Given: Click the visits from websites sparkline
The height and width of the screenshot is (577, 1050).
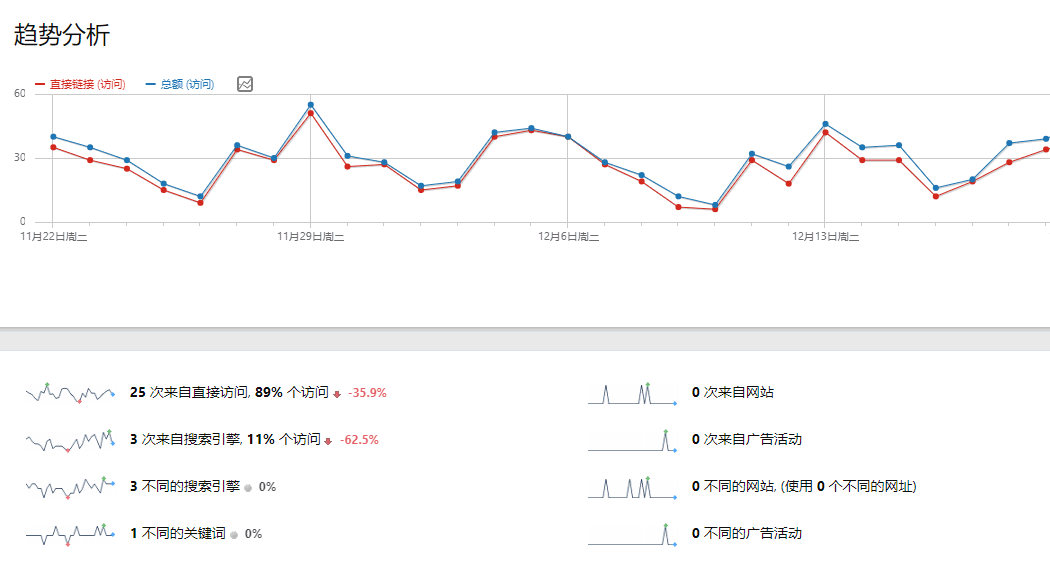Looking at the screenshot, I should point(632,393).
